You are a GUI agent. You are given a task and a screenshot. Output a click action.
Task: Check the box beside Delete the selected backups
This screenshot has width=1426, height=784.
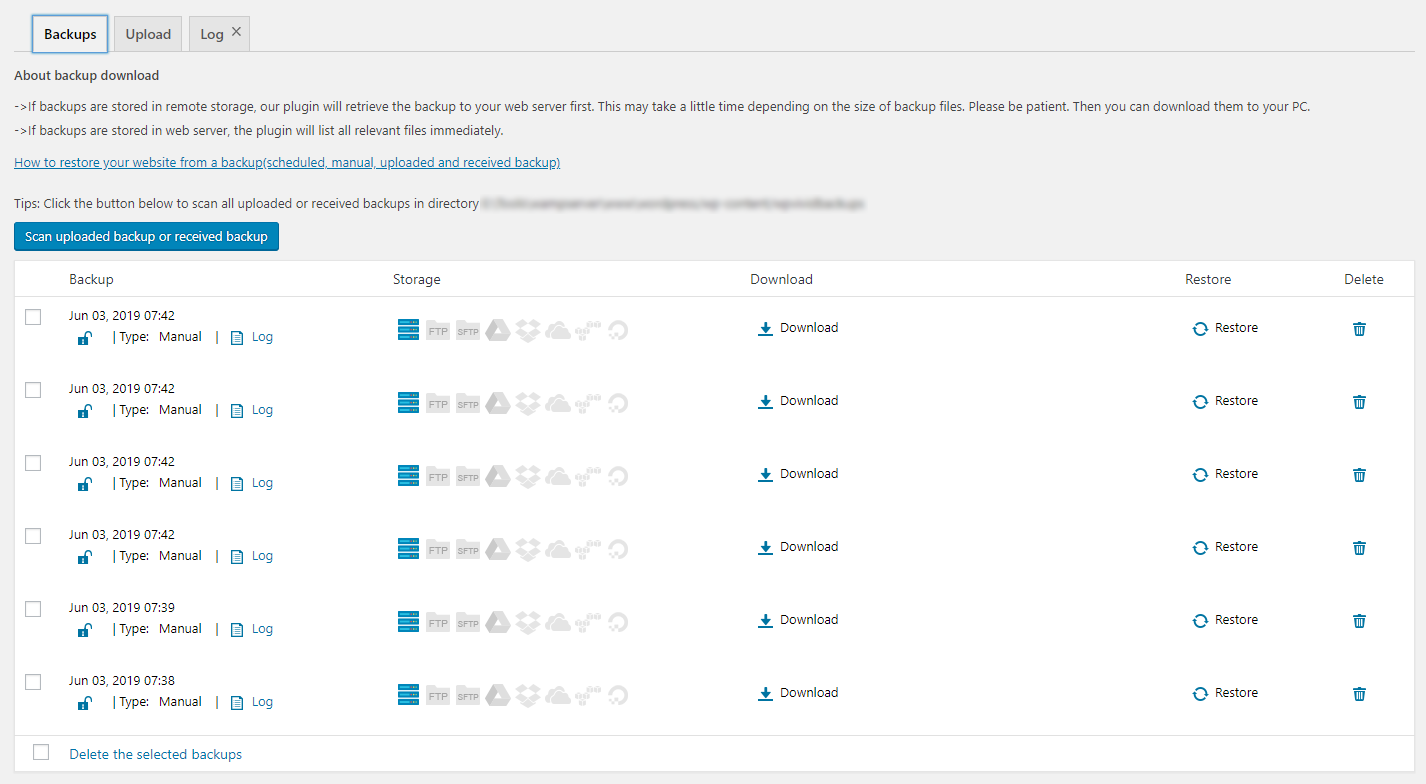pos(41,752)
